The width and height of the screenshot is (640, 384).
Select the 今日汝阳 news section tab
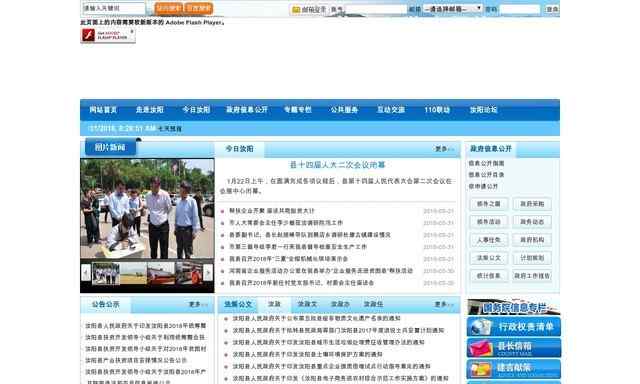(240, 149)
